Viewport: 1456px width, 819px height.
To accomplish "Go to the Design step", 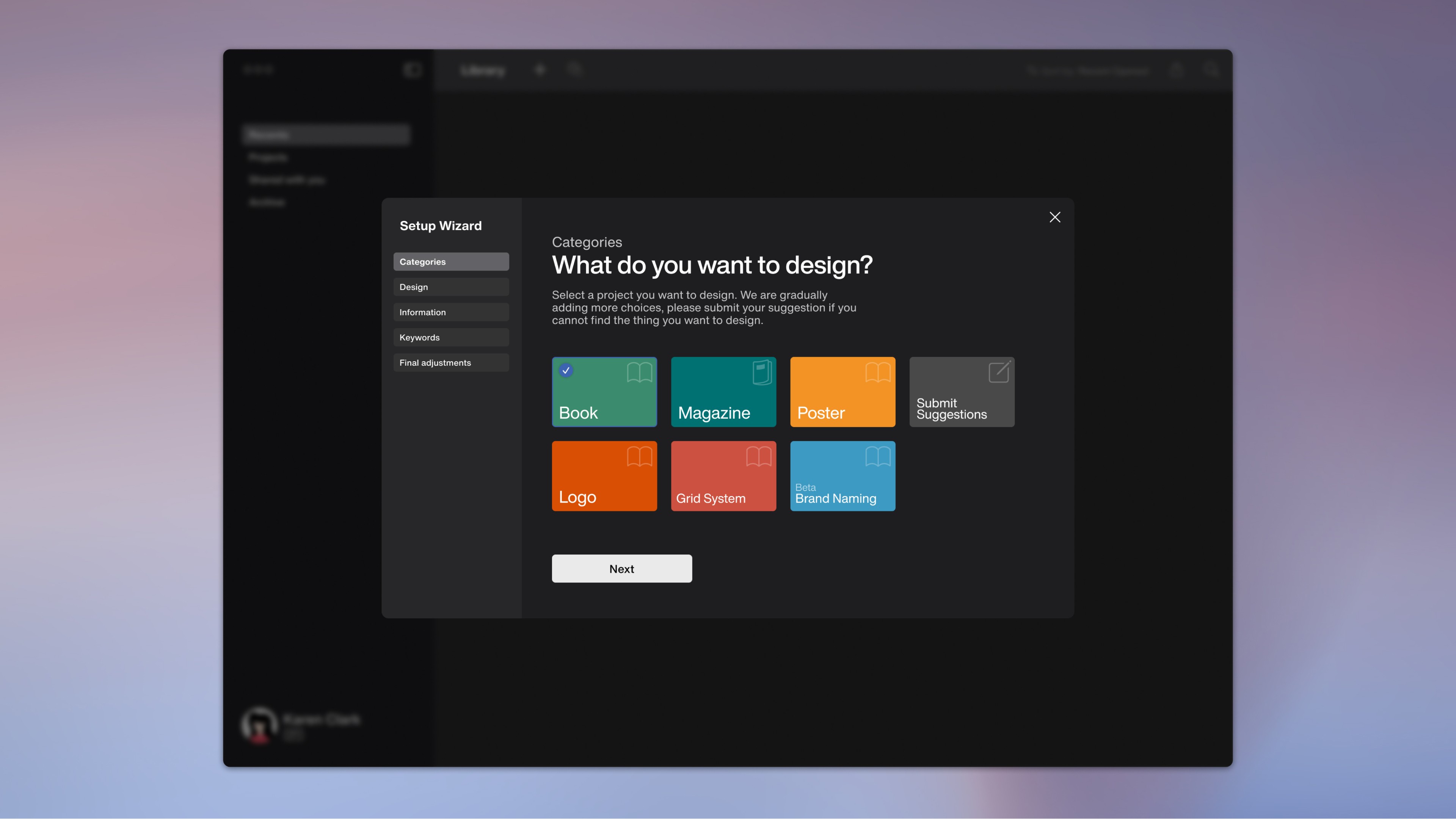I will [451, 287].
